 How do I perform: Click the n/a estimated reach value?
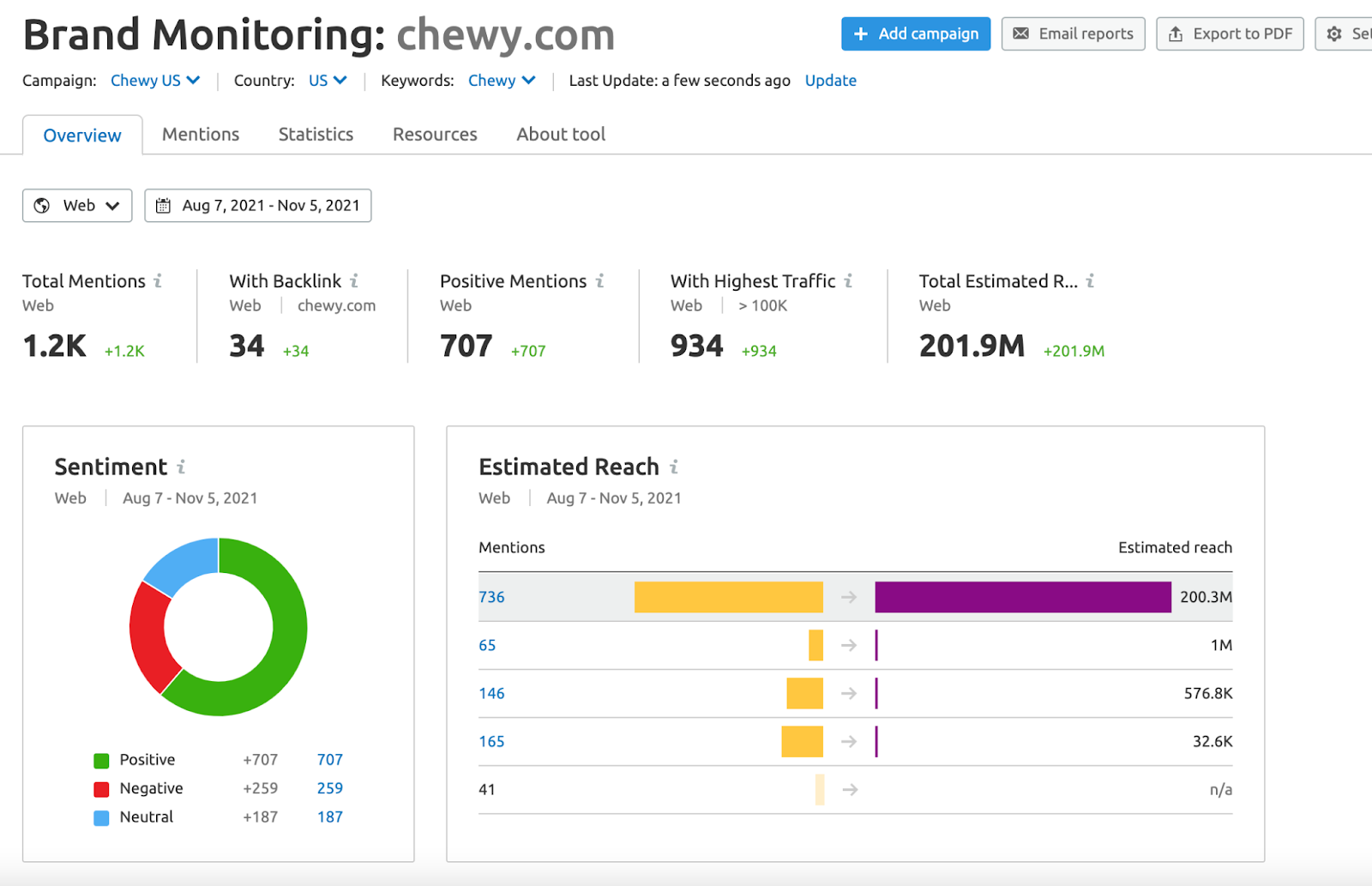(x=1221, y=789)
